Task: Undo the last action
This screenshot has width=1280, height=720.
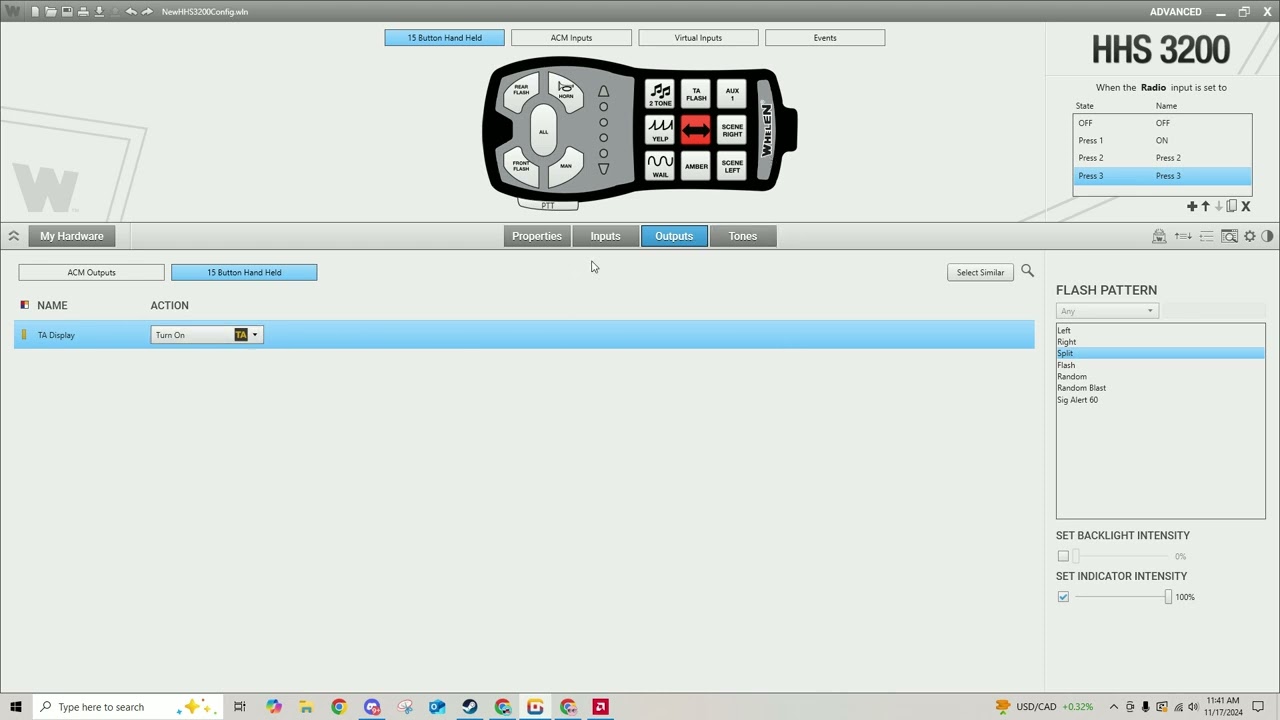Action: [x=131, y=12]
